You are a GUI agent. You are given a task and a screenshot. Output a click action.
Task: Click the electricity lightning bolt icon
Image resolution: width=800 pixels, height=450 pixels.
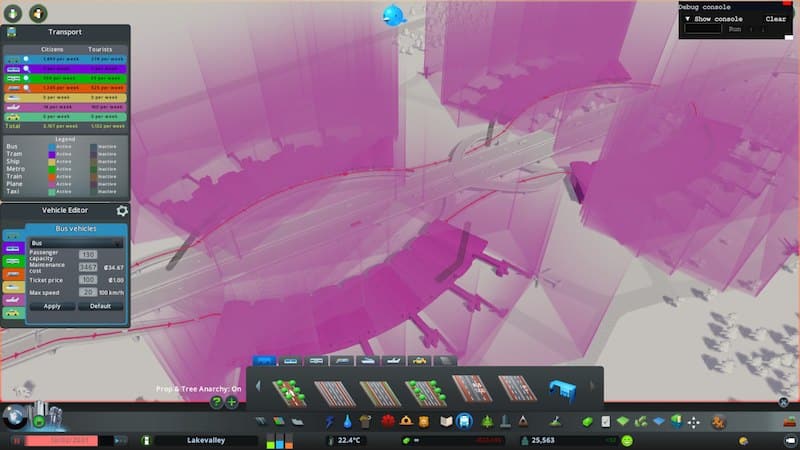(330, 422)
